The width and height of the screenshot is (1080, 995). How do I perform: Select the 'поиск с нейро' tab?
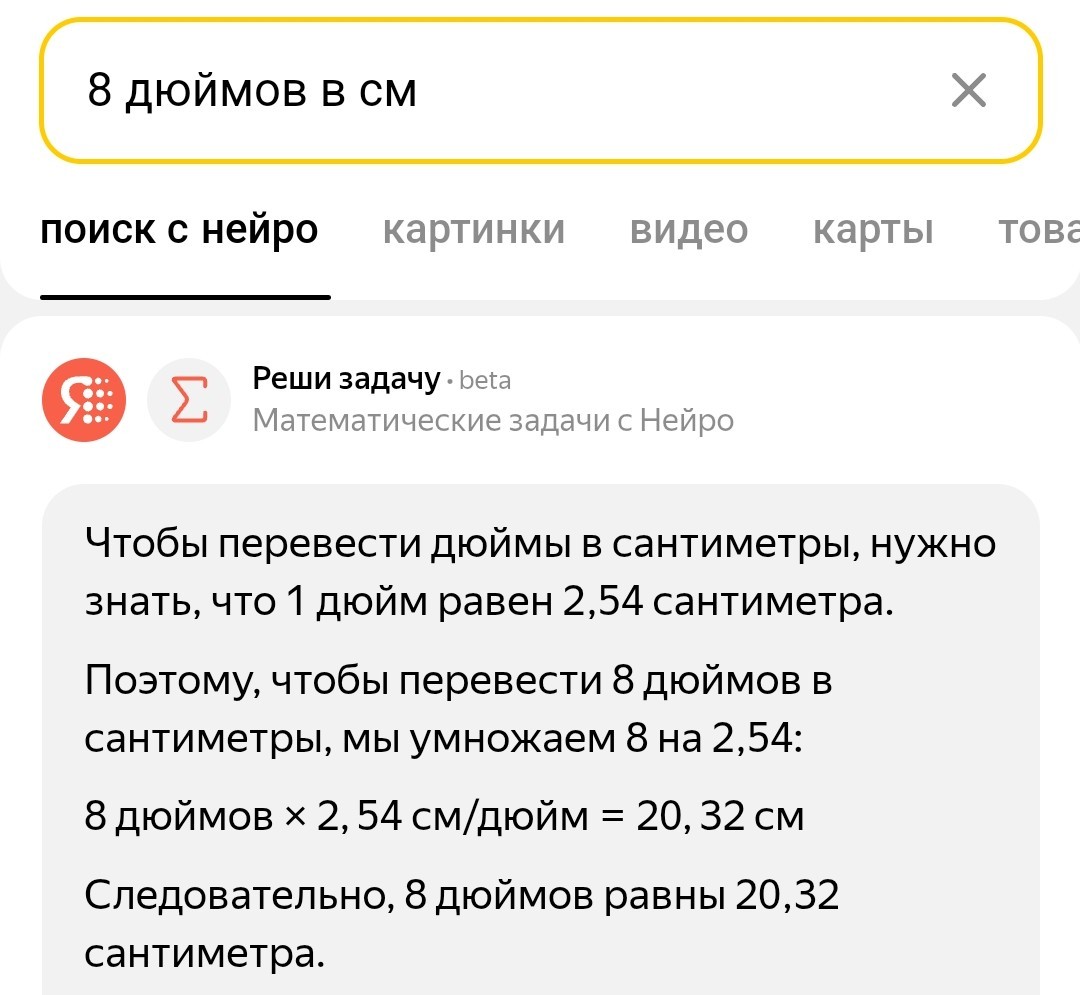pyautogui.click(x=179, y=229)
